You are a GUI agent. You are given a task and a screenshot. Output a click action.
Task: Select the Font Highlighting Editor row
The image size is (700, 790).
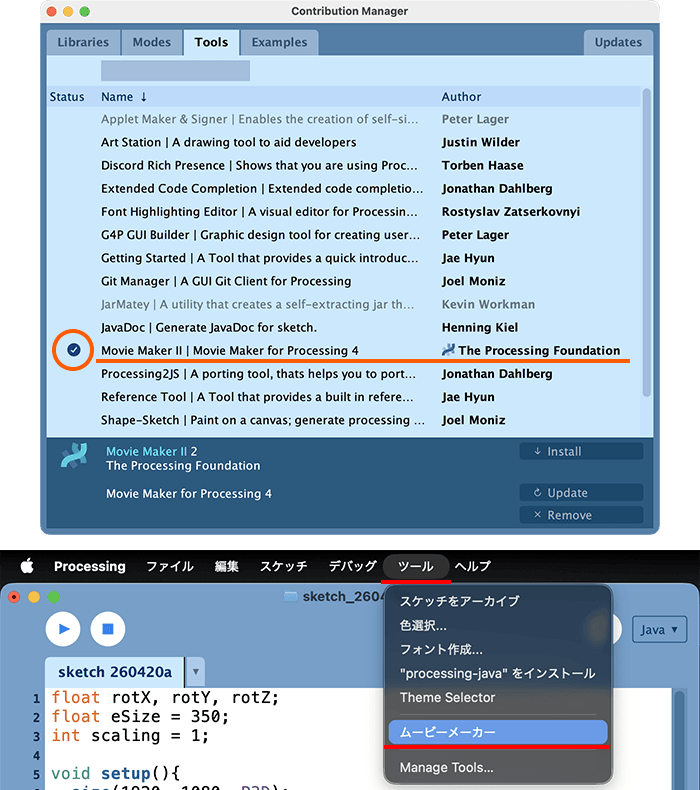[x=343, y=212]
